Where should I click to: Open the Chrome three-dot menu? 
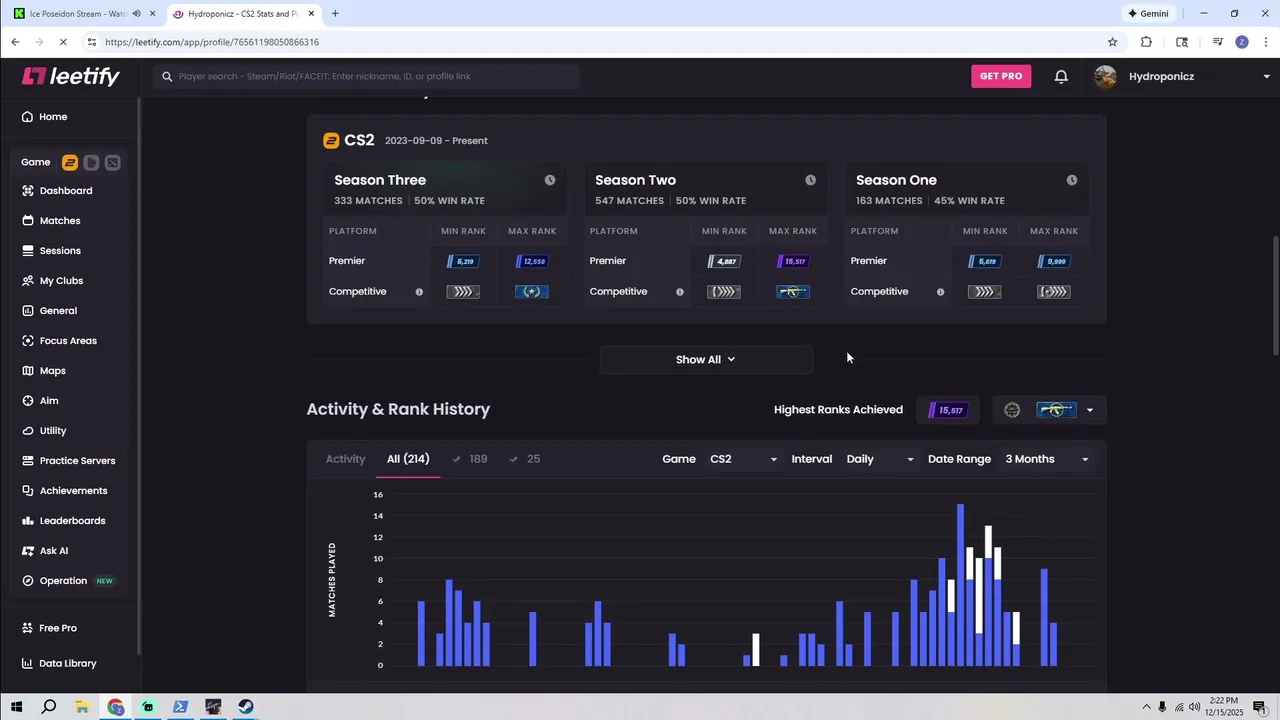pos(1266,42)
